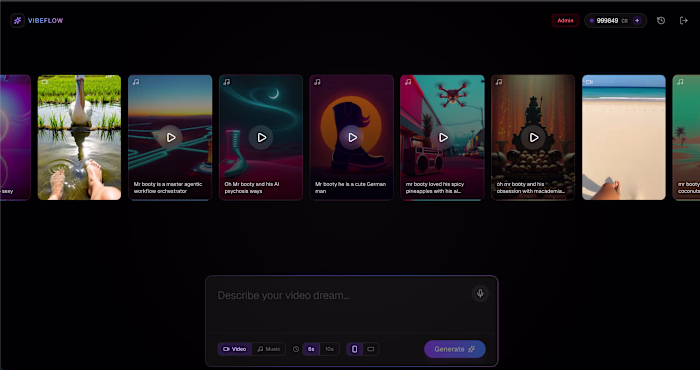Click video camera icon on pelican card
The height and width of the screenshot is (370, 700).
pos(45,82)
